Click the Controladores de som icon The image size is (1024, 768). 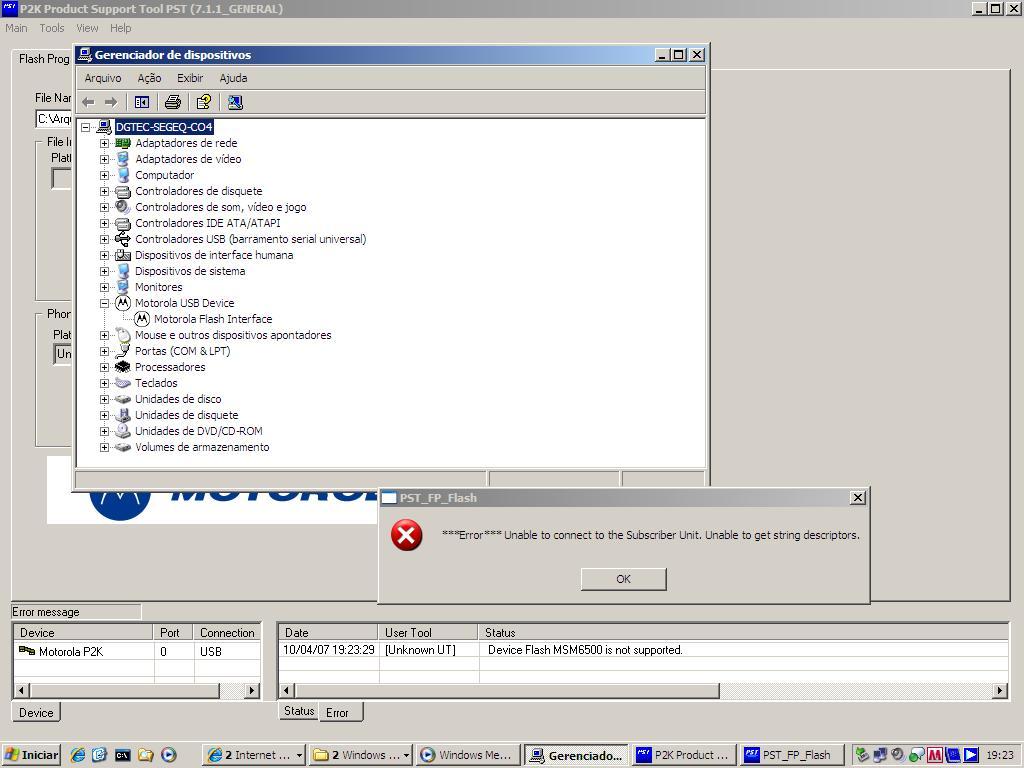tap(123, 207)
